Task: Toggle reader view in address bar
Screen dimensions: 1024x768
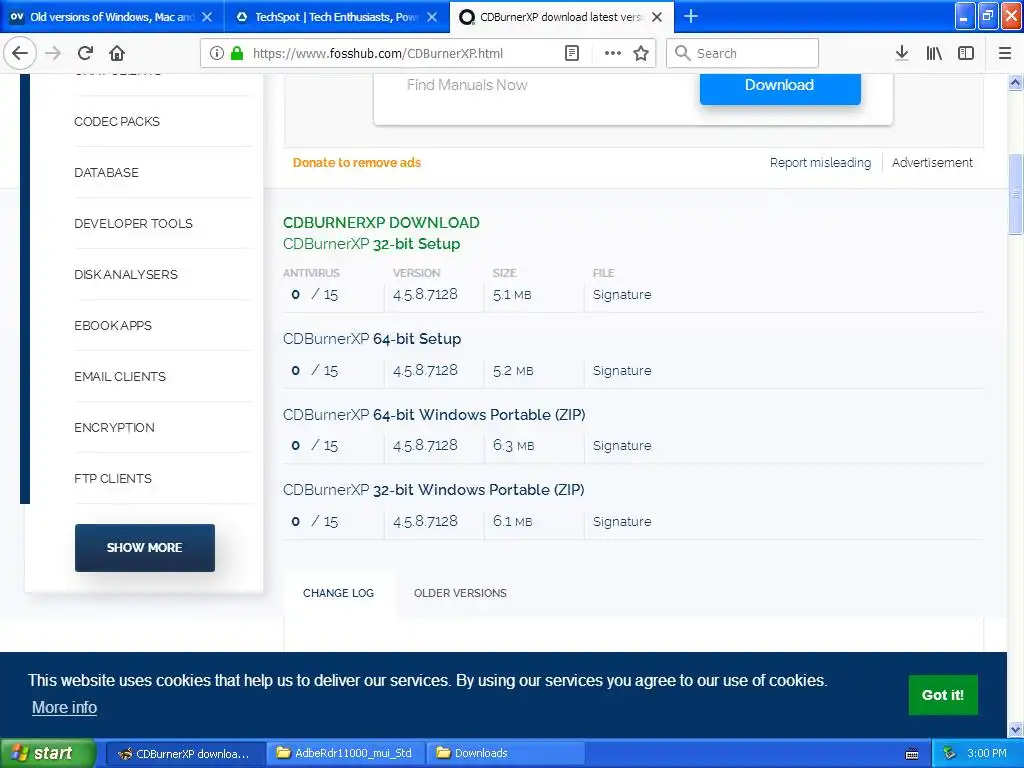Action: click(x=571, y=54)
